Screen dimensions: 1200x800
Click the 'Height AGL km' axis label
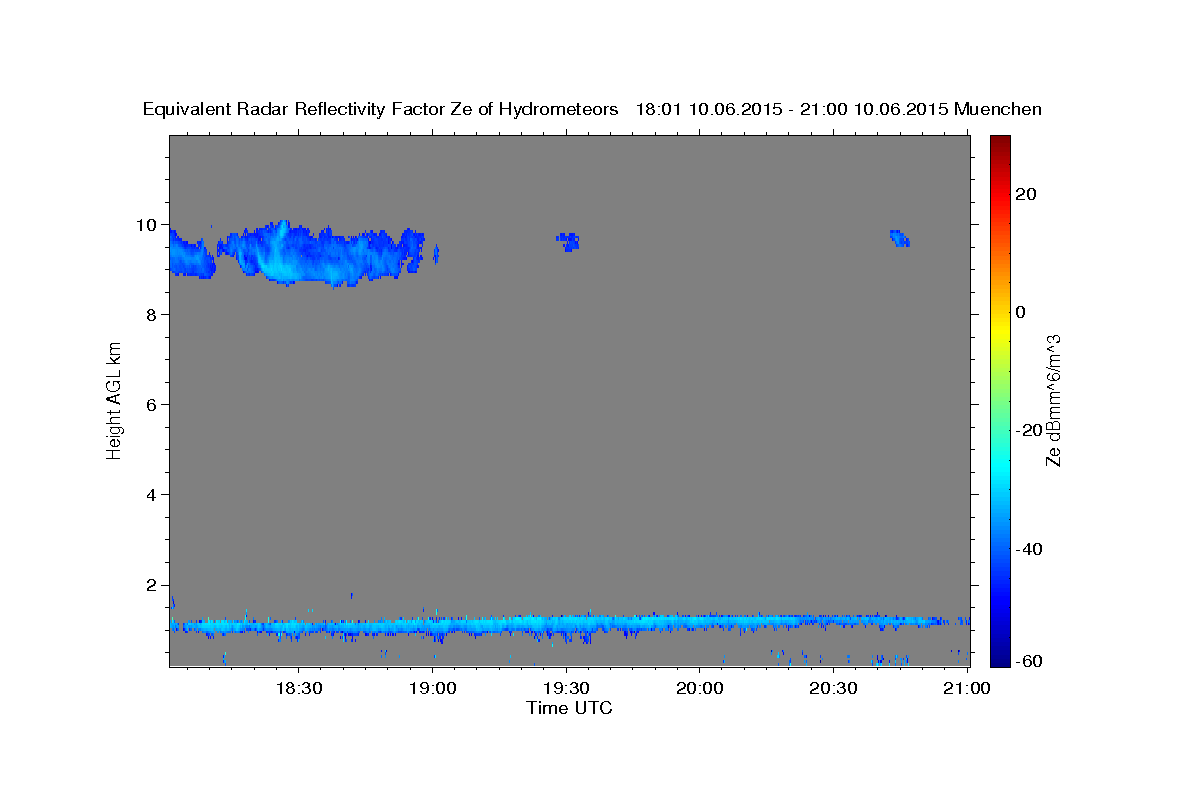coord(115,400)
